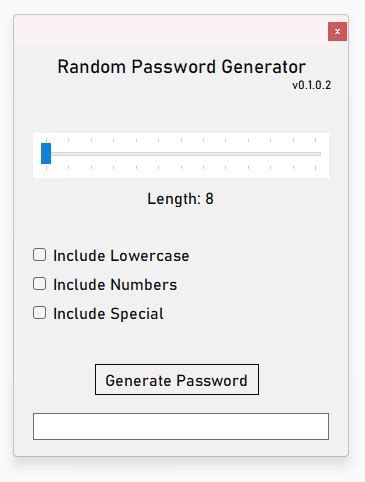Viewport: 365px width, 482px height.
Task: Click the second tick mark above the slider
Action: 68,140
